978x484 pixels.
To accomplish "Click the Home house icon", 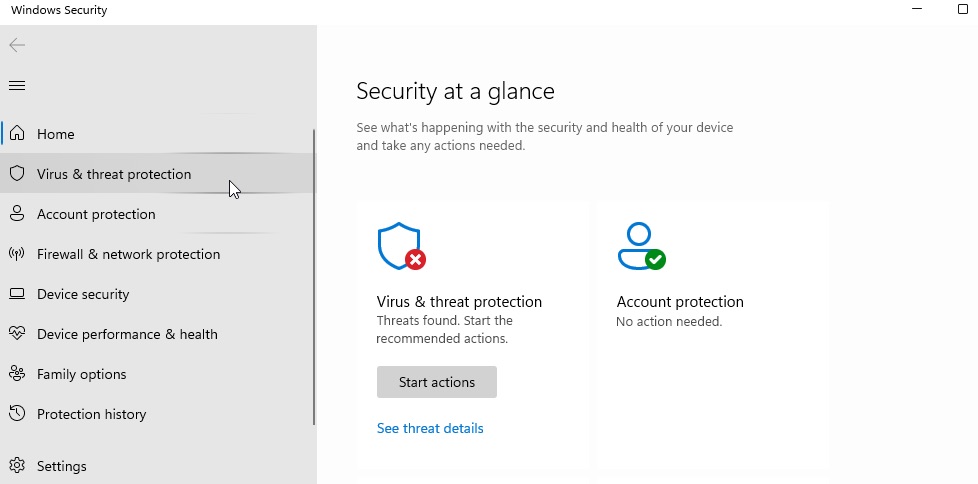I will (x=17, y=134).
